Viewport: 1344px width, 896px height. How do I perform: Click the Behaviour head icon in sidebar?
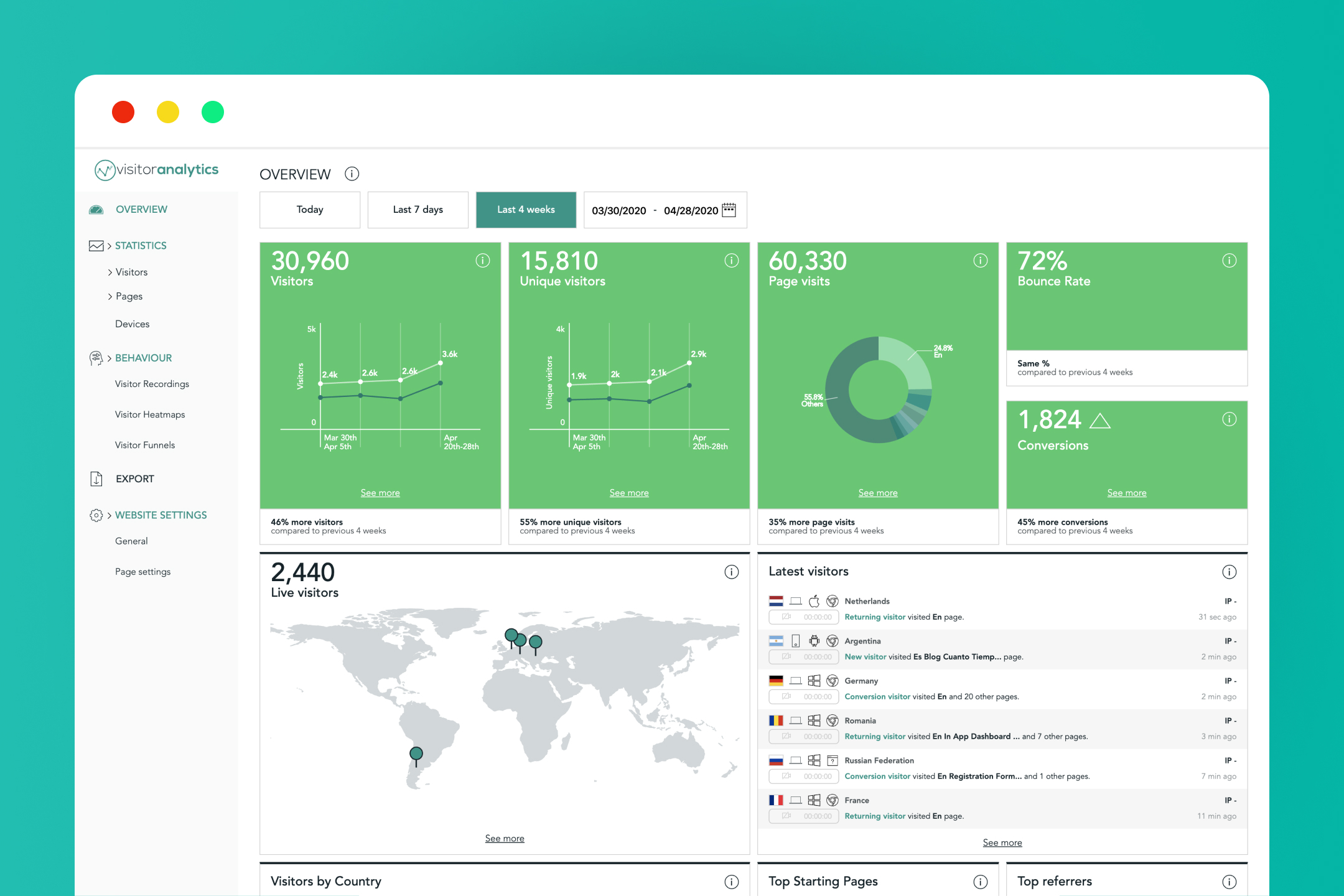click(x=95, y=358)
